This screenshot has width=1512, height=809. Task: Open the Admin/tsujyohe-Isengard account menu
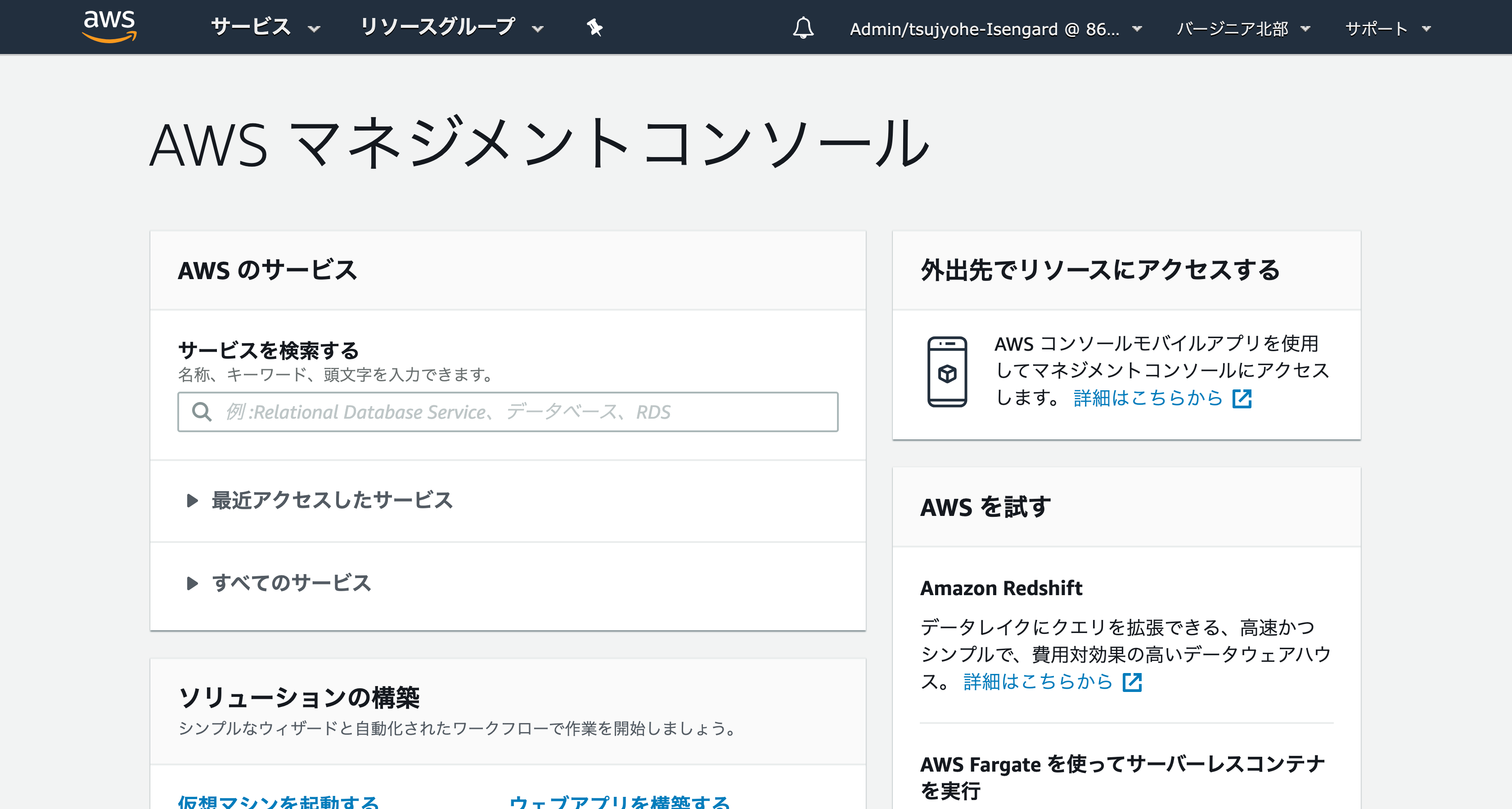click(x=996, y=28)
